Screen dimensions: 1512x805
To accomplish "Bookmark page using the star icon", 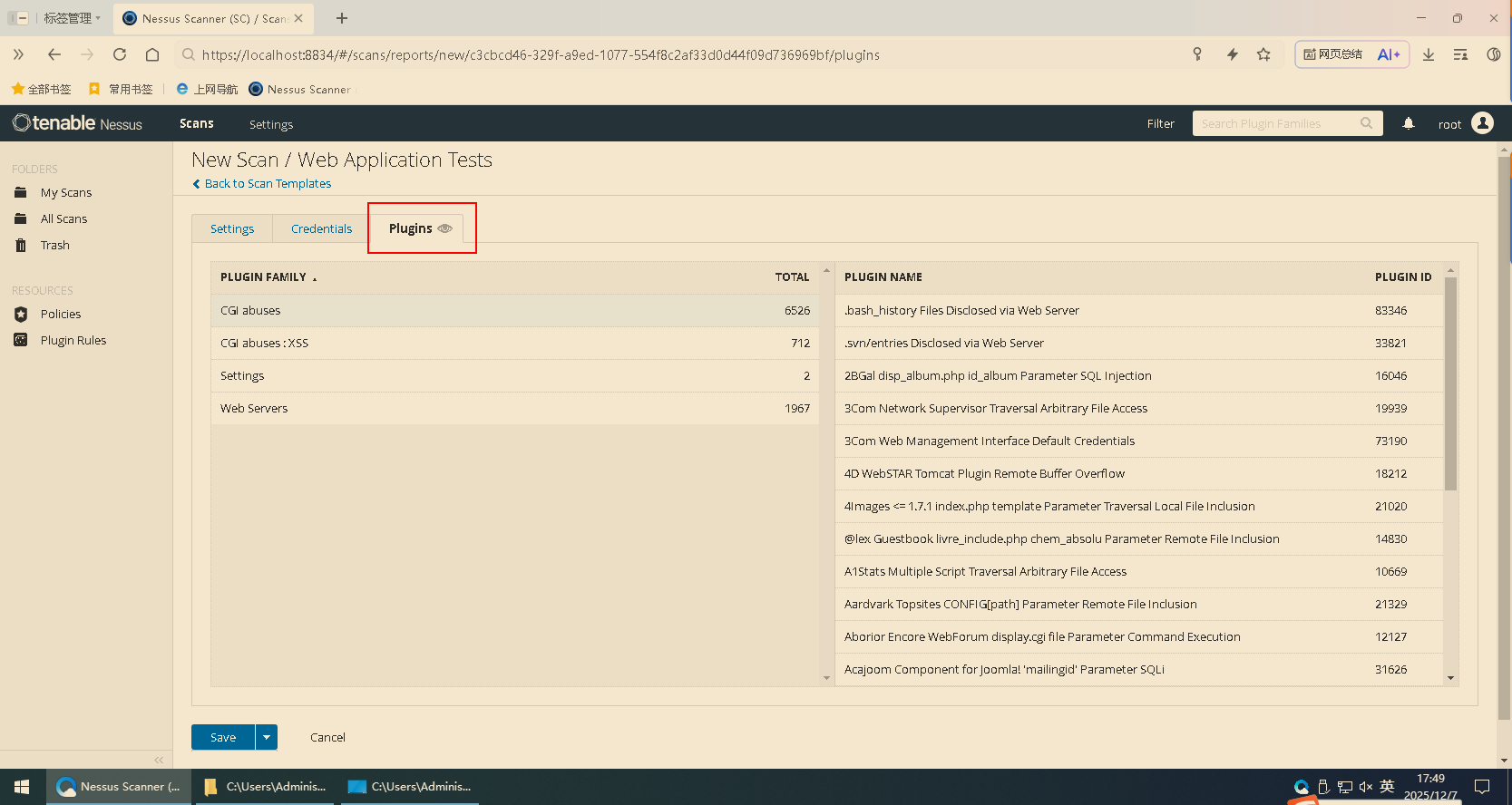I will [x=1263, y=54].
